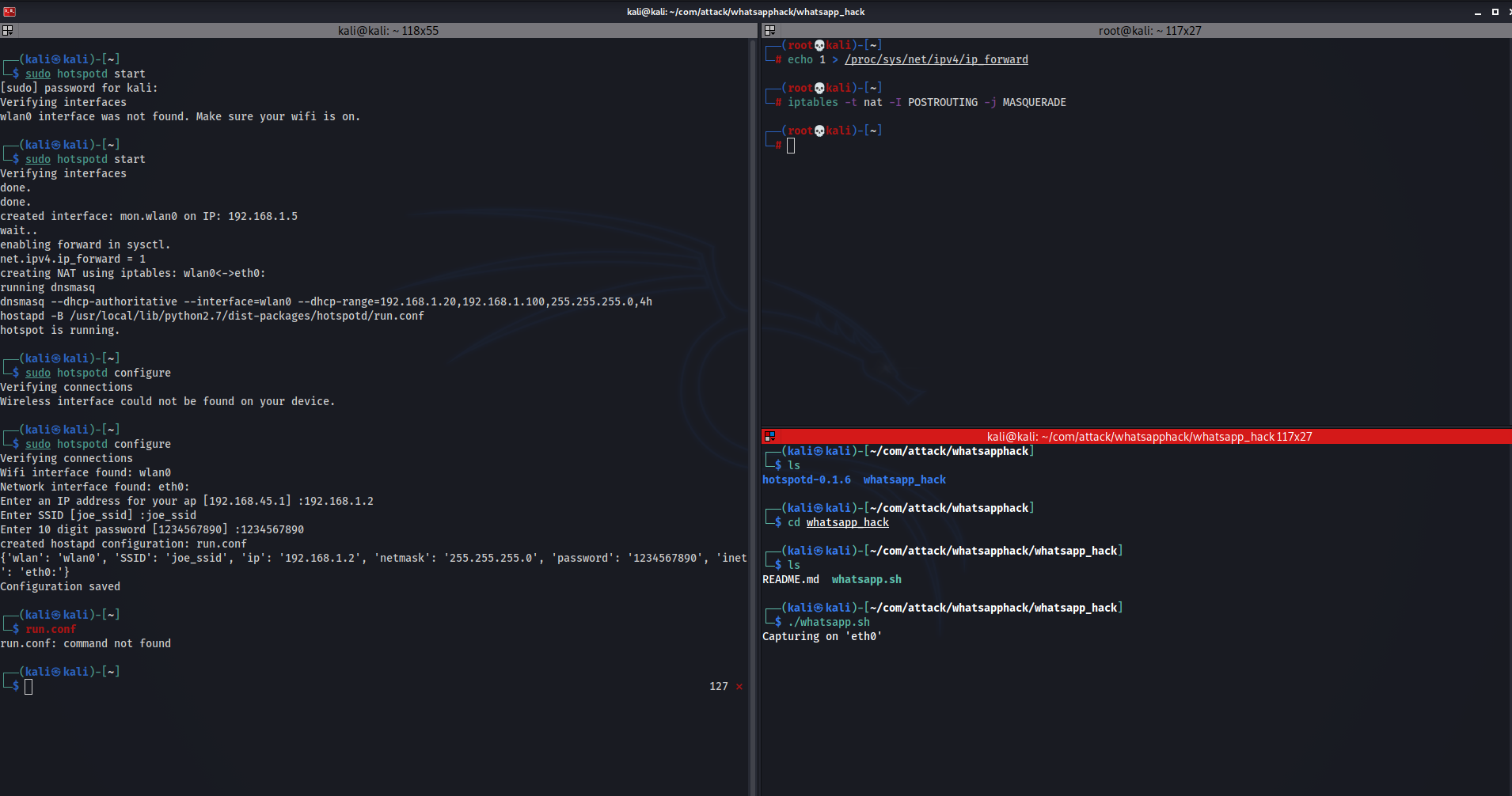This screenshot has height=796, width=1512.
Task: Click the green whatsapp.sh file name in the ls output
Action: tap(867, 579)
